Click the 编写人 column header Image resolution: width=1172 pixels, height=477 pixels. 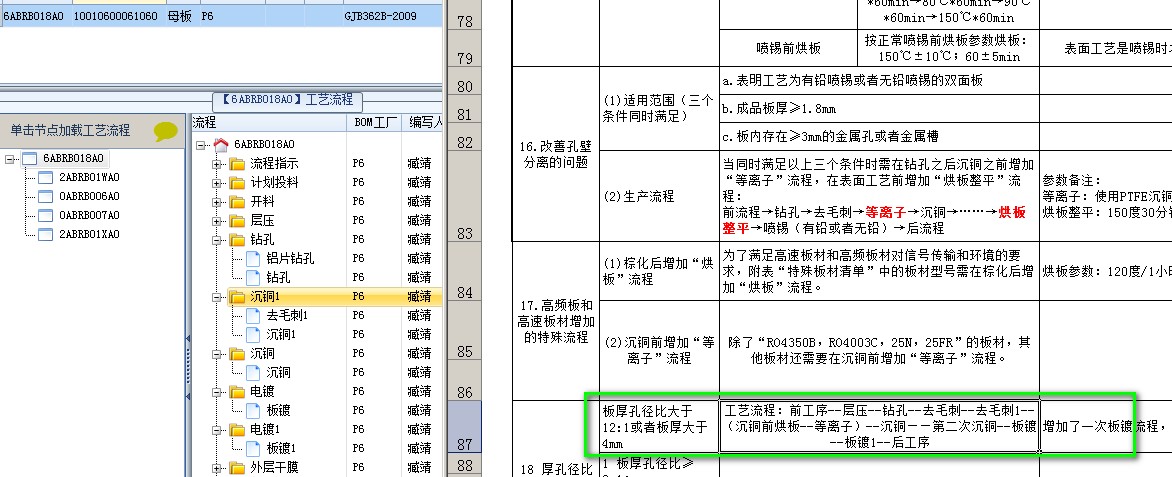(x=423, y=122)
